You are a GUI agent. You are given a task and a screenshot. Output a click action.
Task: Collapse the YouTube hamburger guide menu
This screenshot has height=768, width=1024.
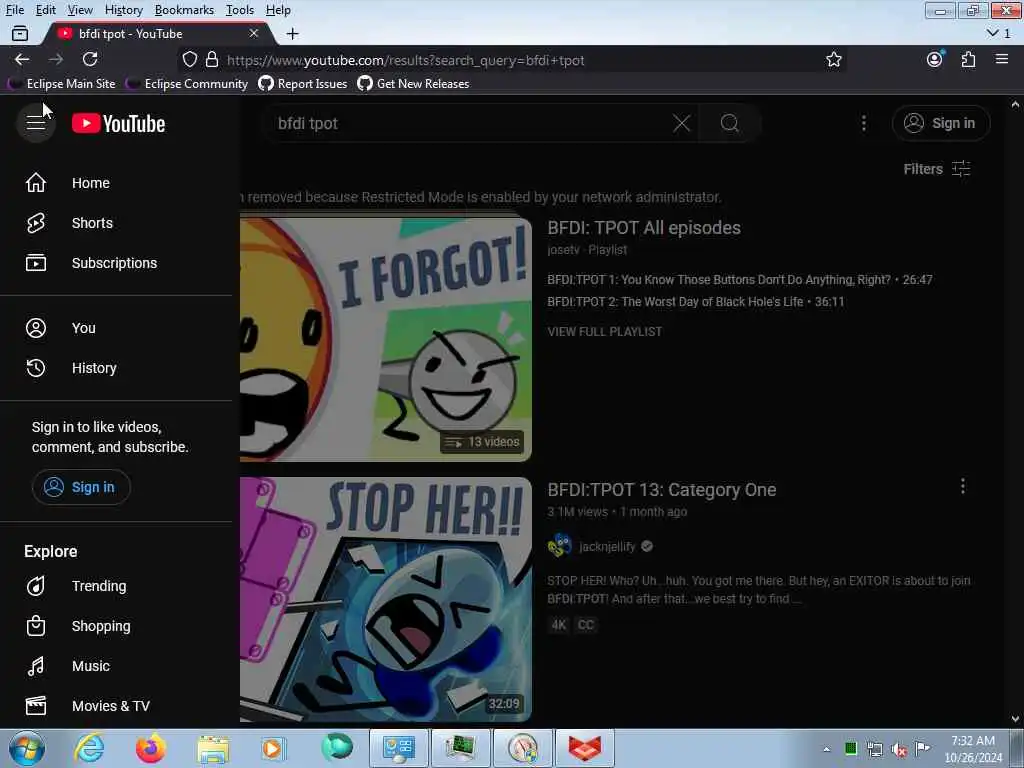pos(36,122)
